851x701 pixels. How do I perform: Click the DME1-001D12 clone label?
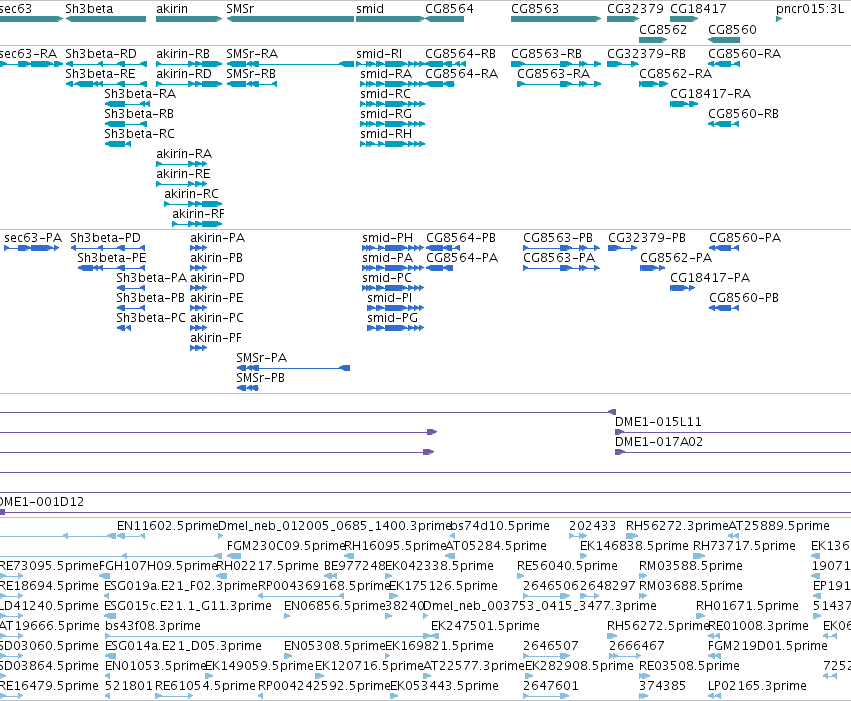[42, 502]
